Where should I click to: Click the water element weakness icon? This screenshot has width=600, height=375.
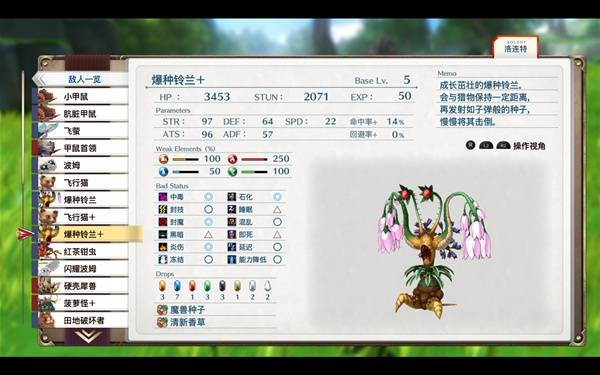[x=163, y=171]
